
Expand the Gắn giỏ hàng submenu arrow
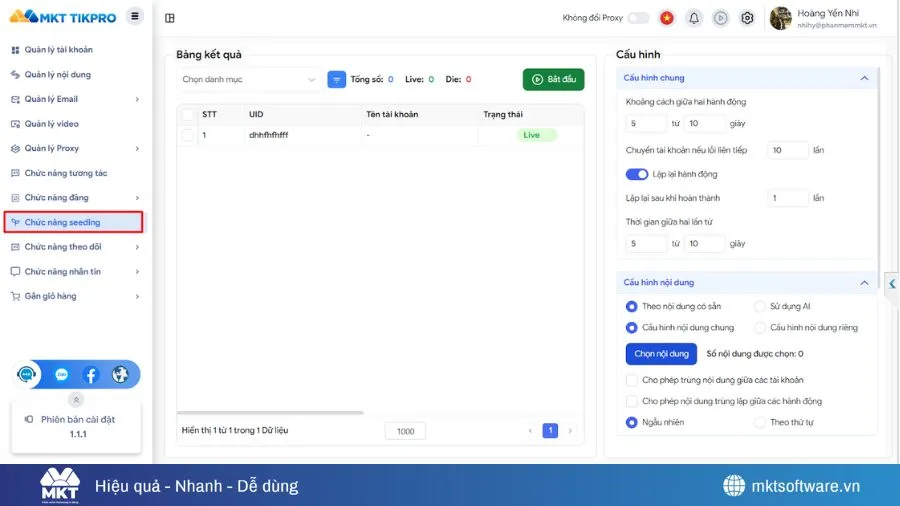[x=137, y=297]
